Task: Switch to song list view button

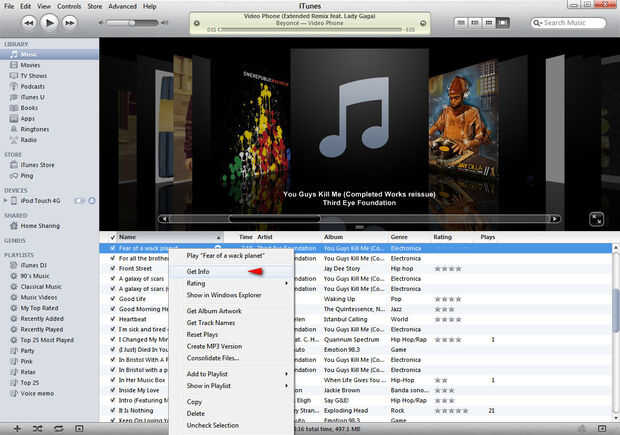Action: coord(461,23)
